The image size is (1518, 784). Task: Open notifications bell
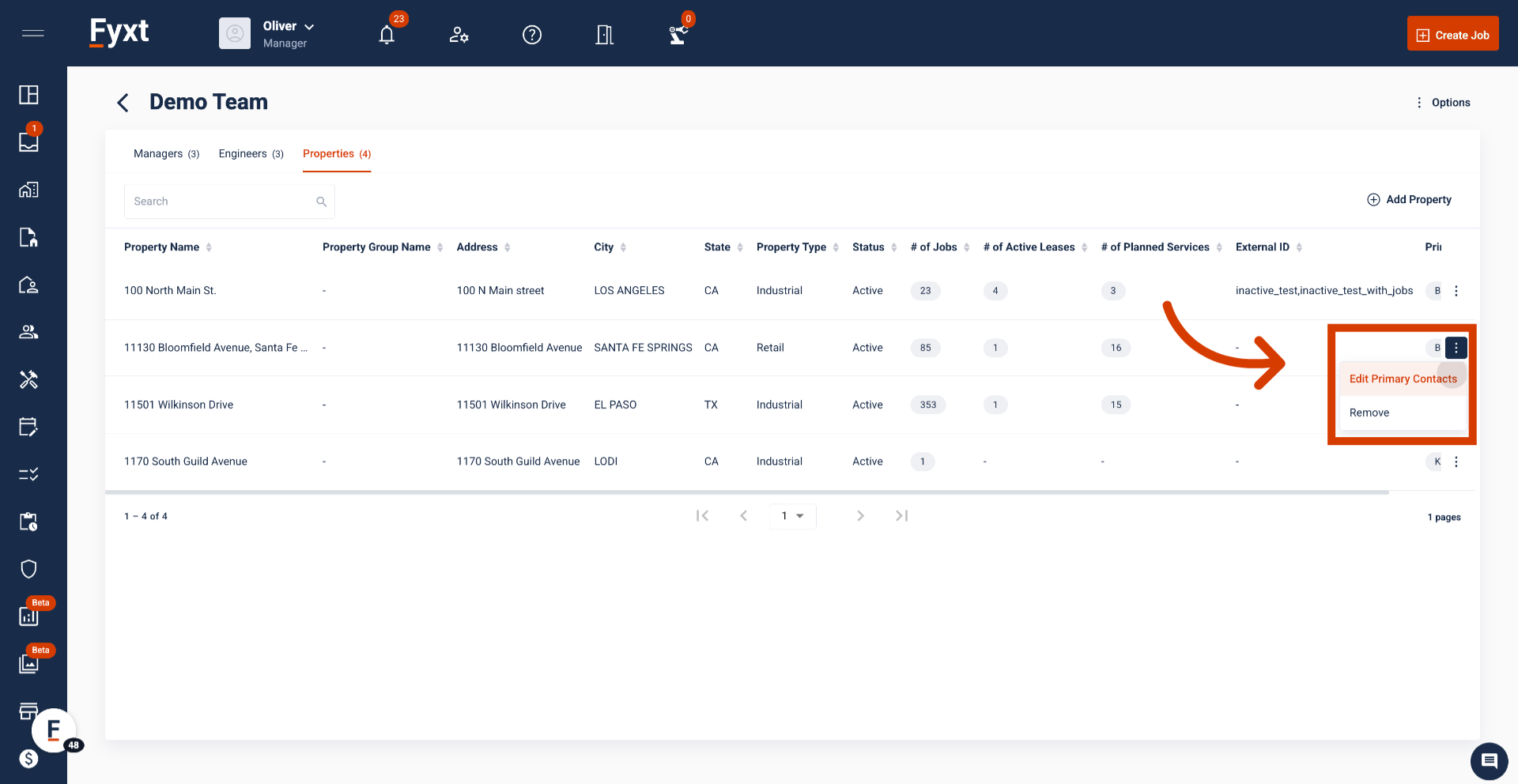(387, 35)
